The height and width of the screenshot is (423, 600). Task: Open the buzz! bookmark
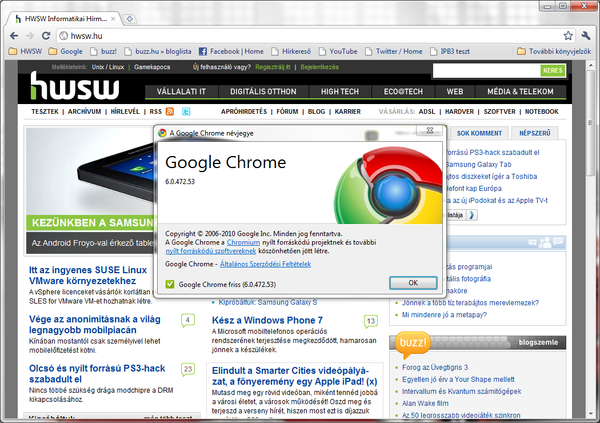click(x=103, y=51)
